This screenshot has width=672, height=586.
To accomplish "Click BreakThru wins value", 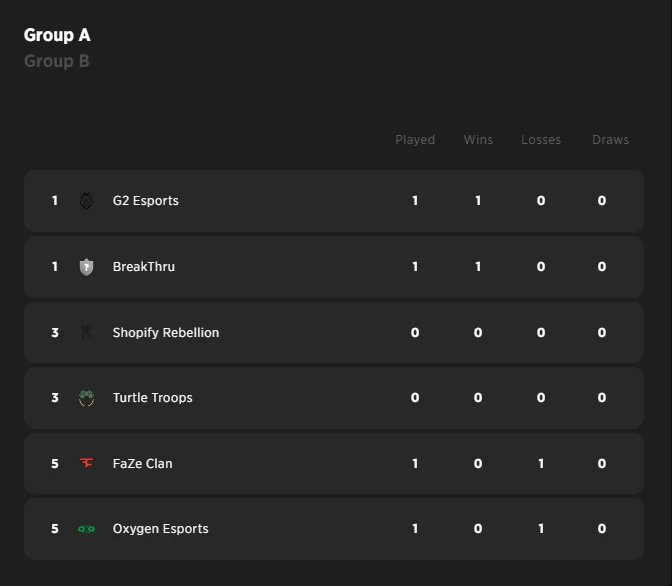I will (x=478, y=267).
